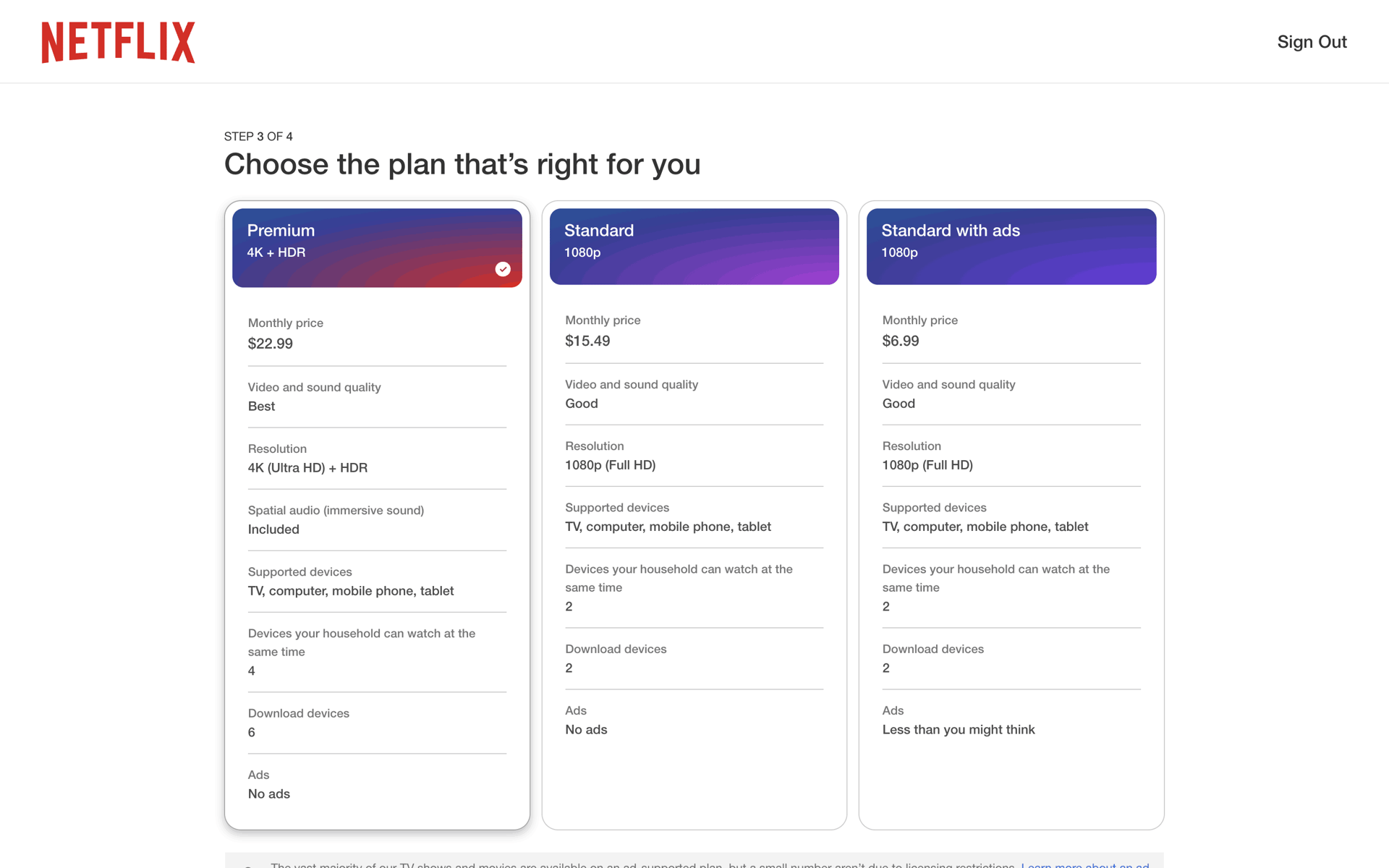Click the $15.49 Standard monthly price
Image resolution: width=1389 pixels, height=868 pixels.
587,341
